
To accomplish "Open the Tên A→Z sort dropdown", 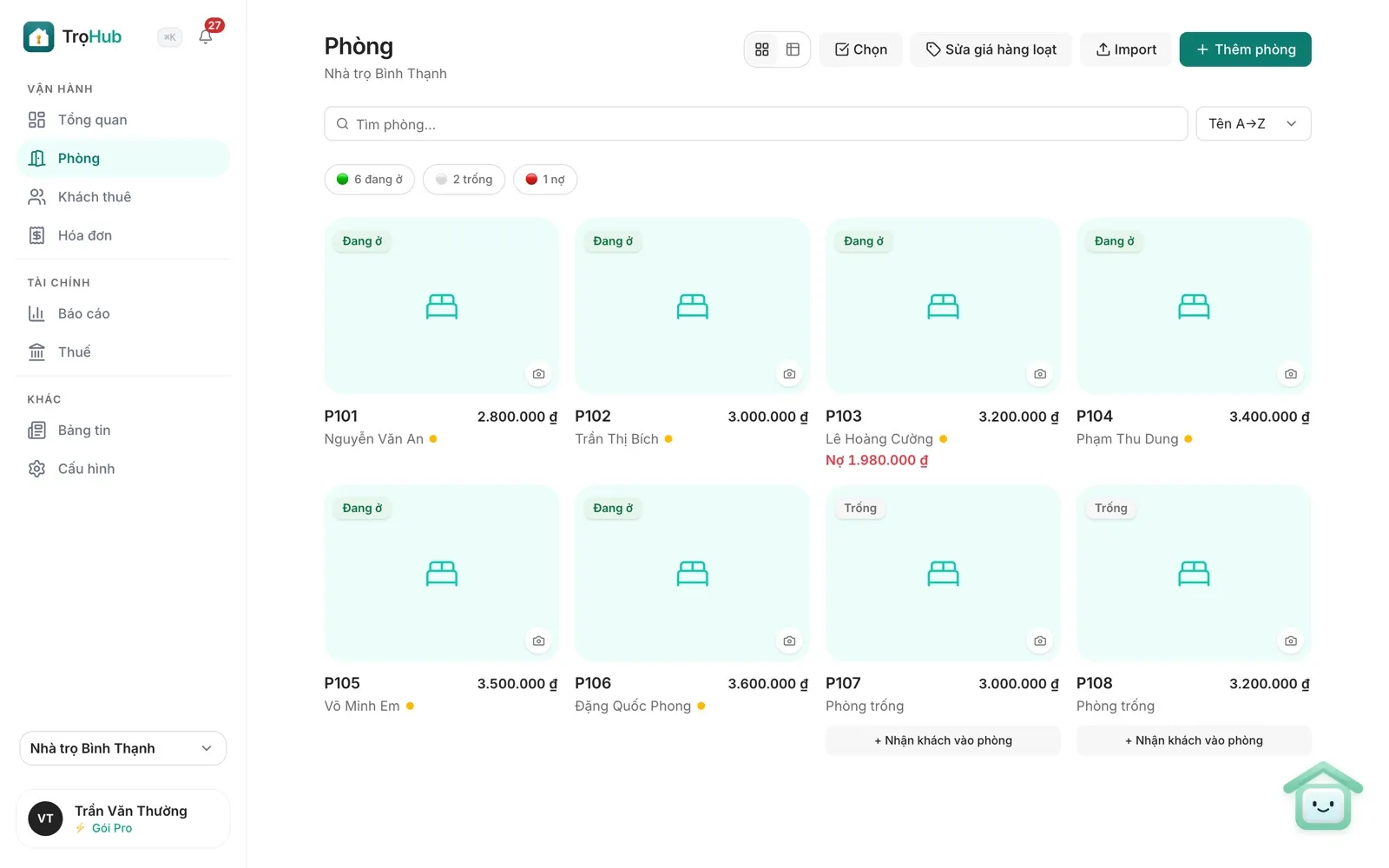I will coord(1254,124).
